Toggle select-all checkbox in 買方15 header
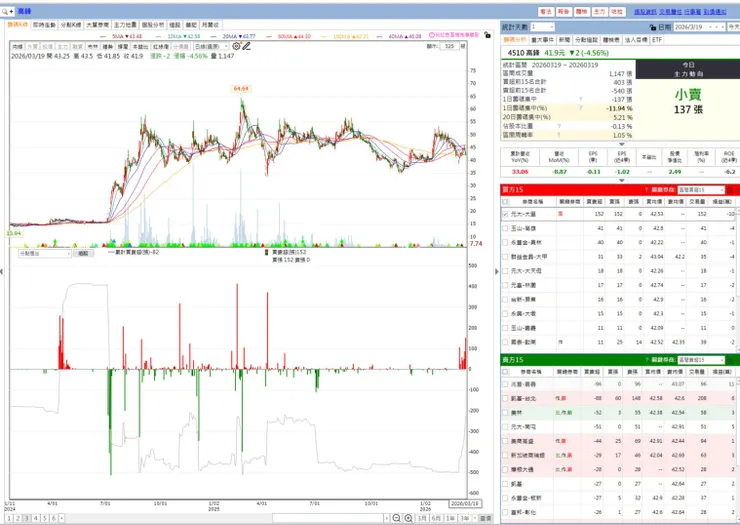740x525 pixels. tap(506, 202)
